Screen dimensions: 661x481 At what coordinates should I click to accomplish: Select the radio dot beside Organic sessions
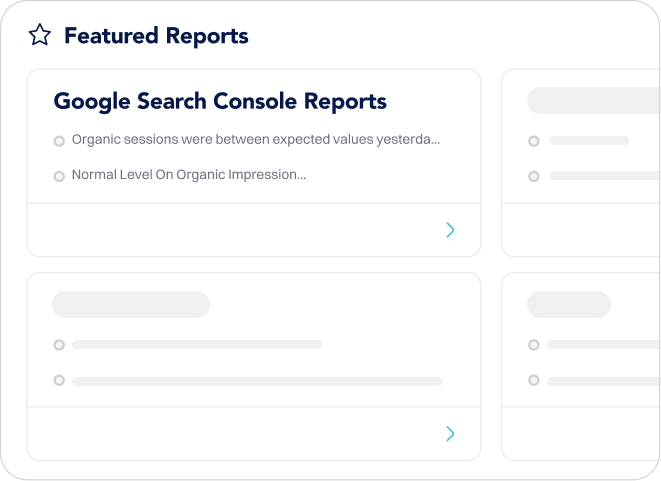(59, 141)
